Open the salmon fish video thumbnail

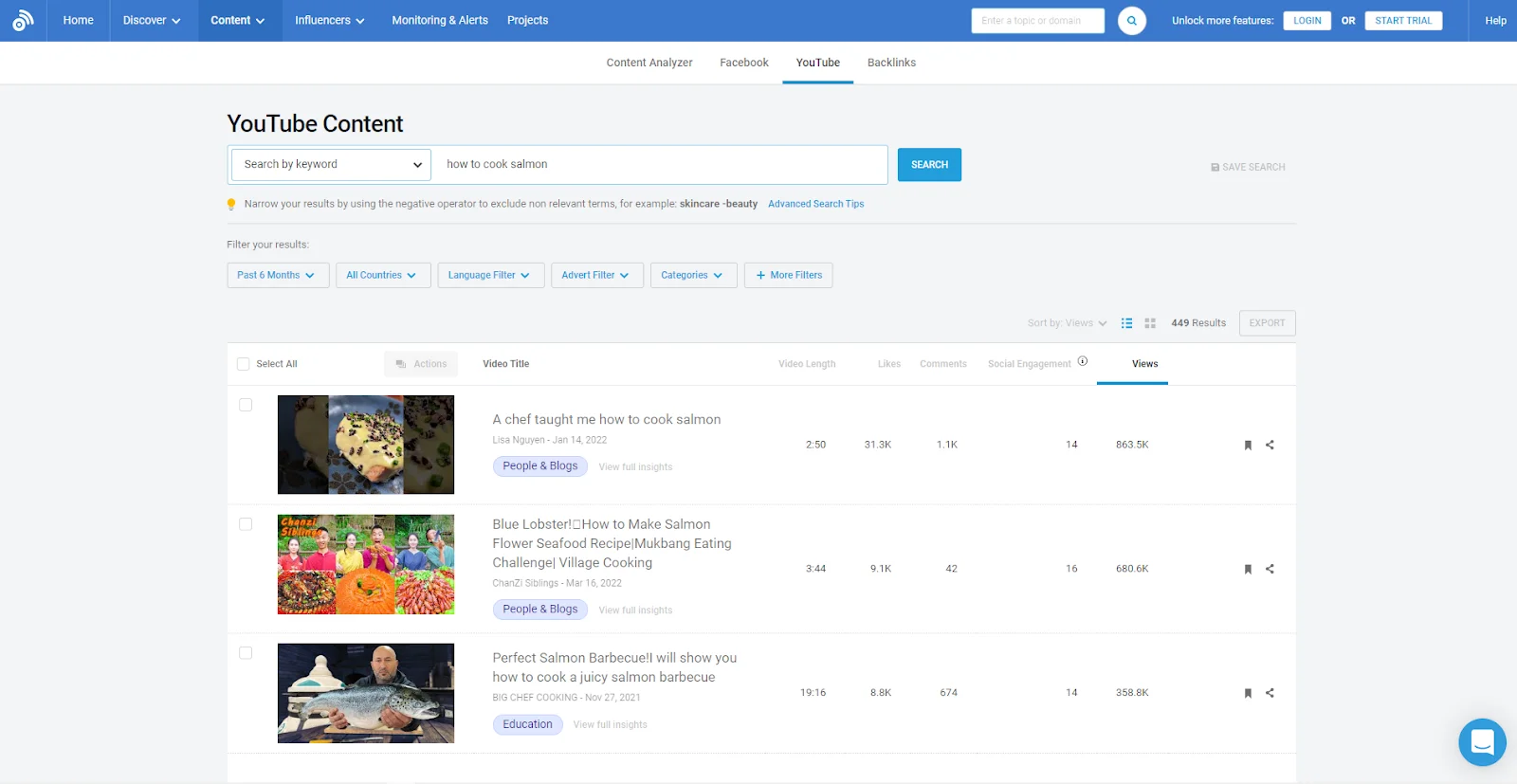(x=366, y=693)
